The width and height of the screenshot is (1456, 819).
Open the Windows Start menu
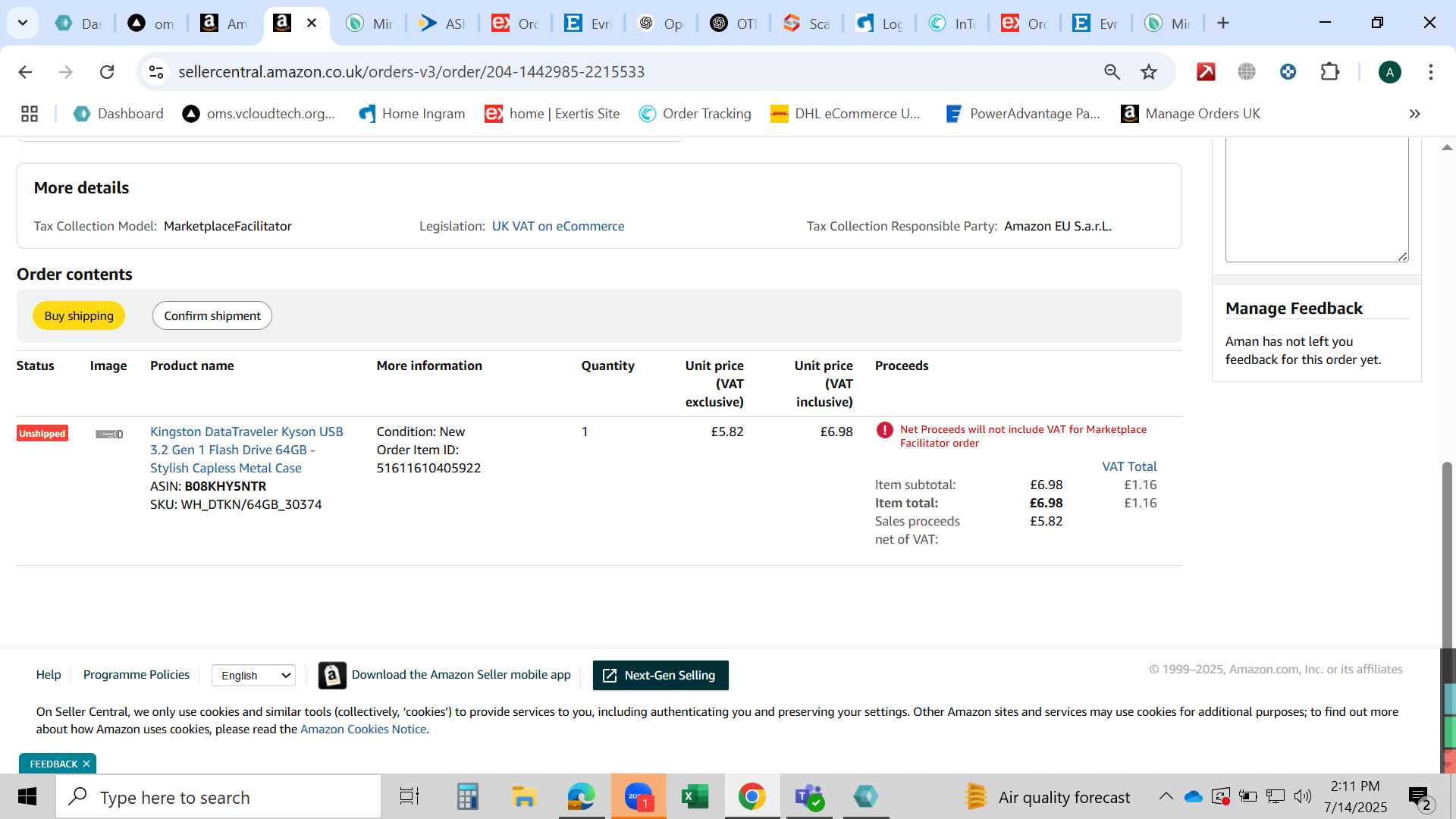pos(27,797)
